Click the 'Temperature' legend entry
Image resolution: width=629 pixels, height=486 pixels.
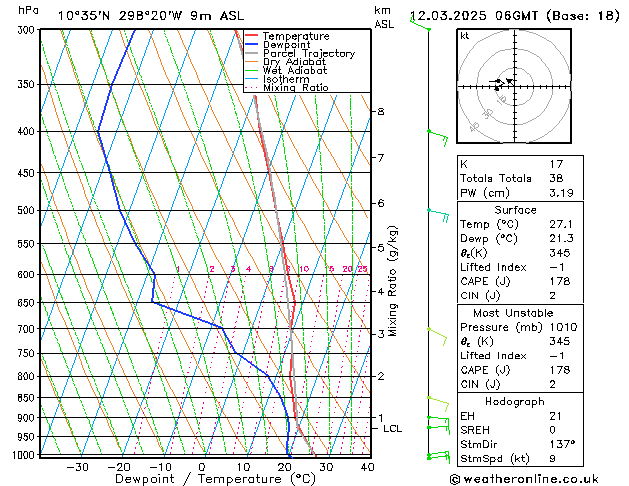point(296,36)
